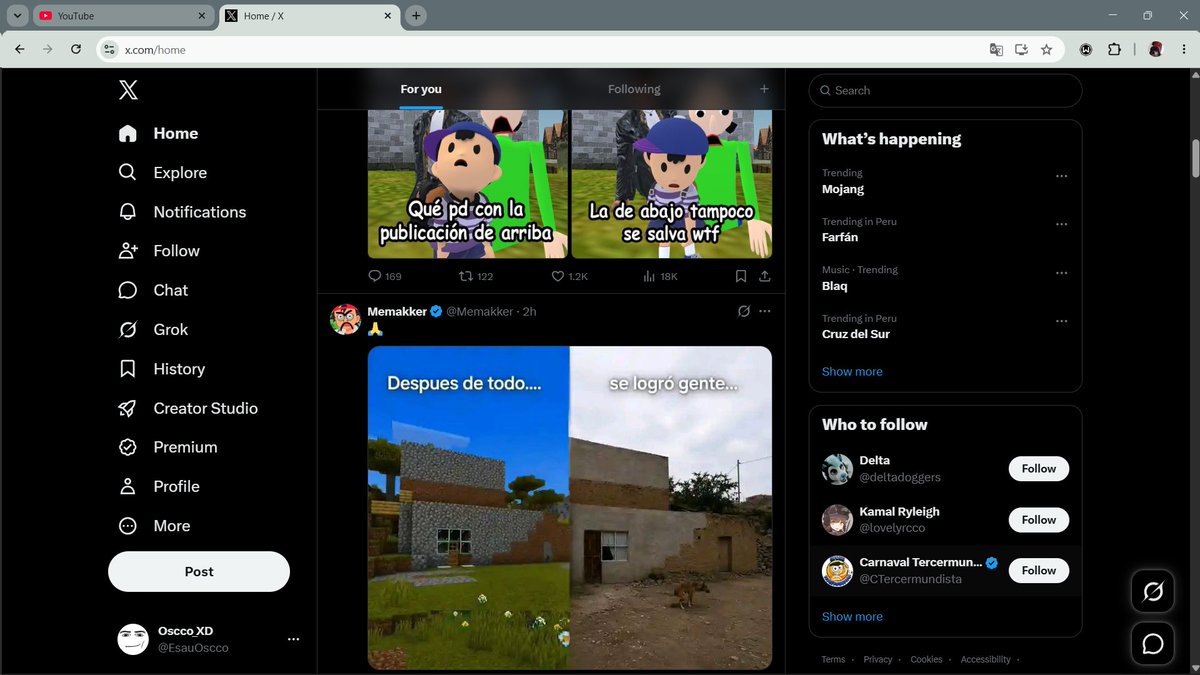Open the more options on Memakker post

(765, 311)
